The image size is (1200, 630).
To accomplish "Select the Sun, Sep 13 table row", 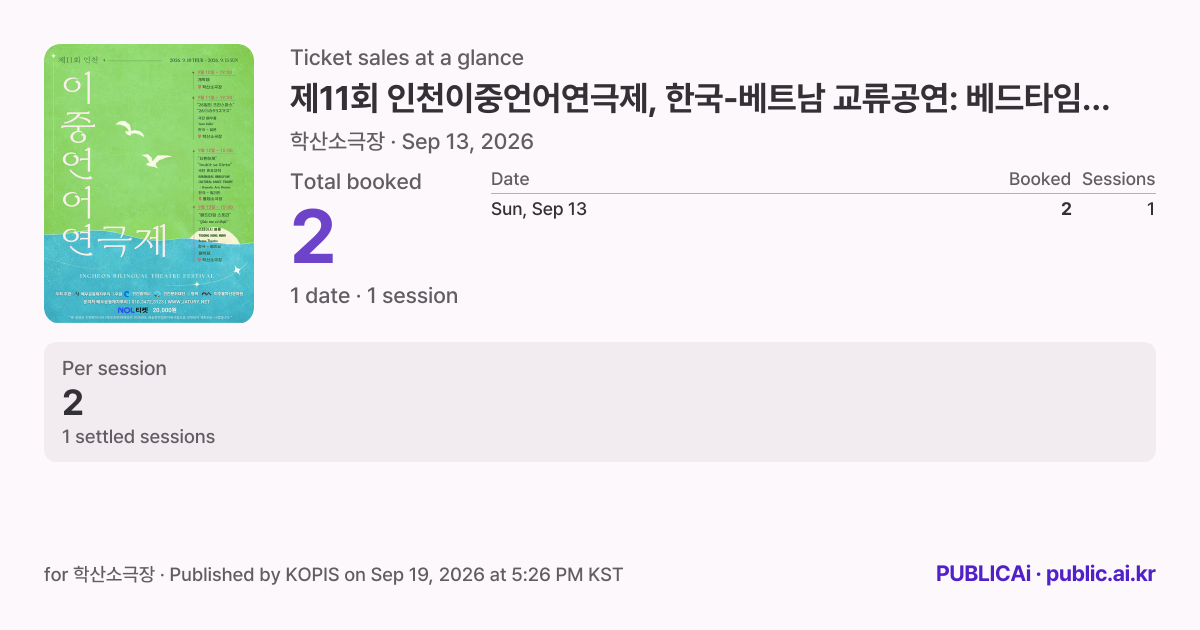I will 823,209.
